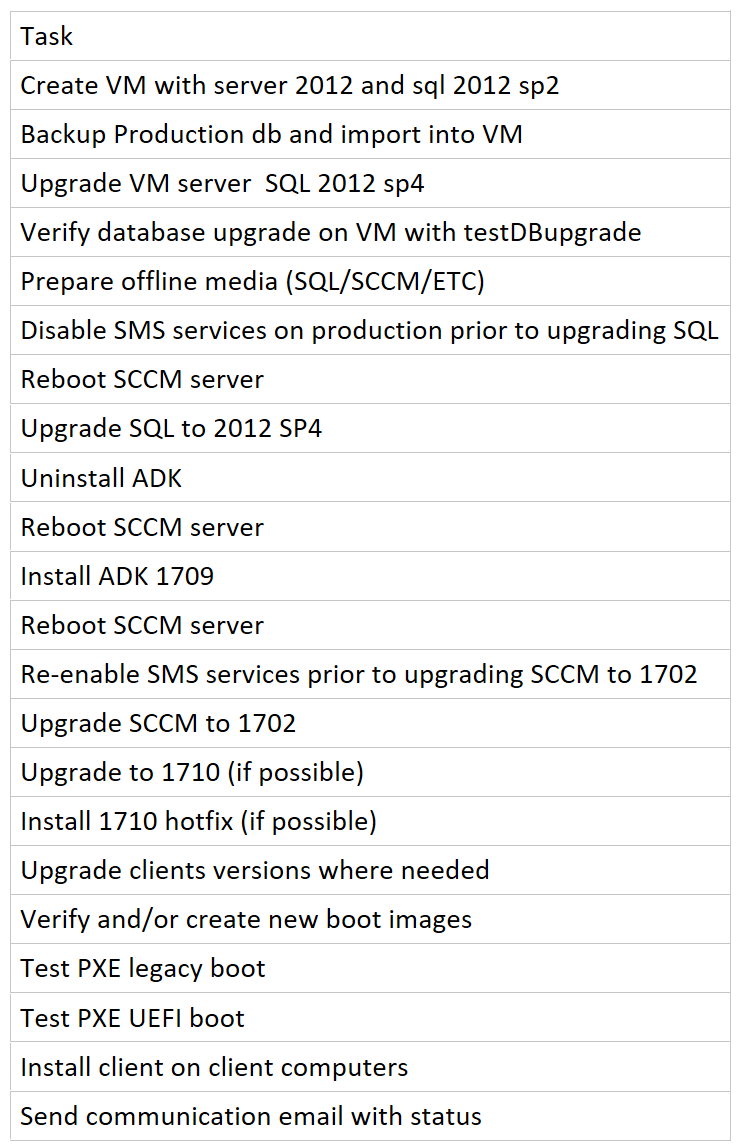The width and height of the screenshot is (744, 1144).
Task: Select the Uninstall ADK row
Action: coord(370,477)
